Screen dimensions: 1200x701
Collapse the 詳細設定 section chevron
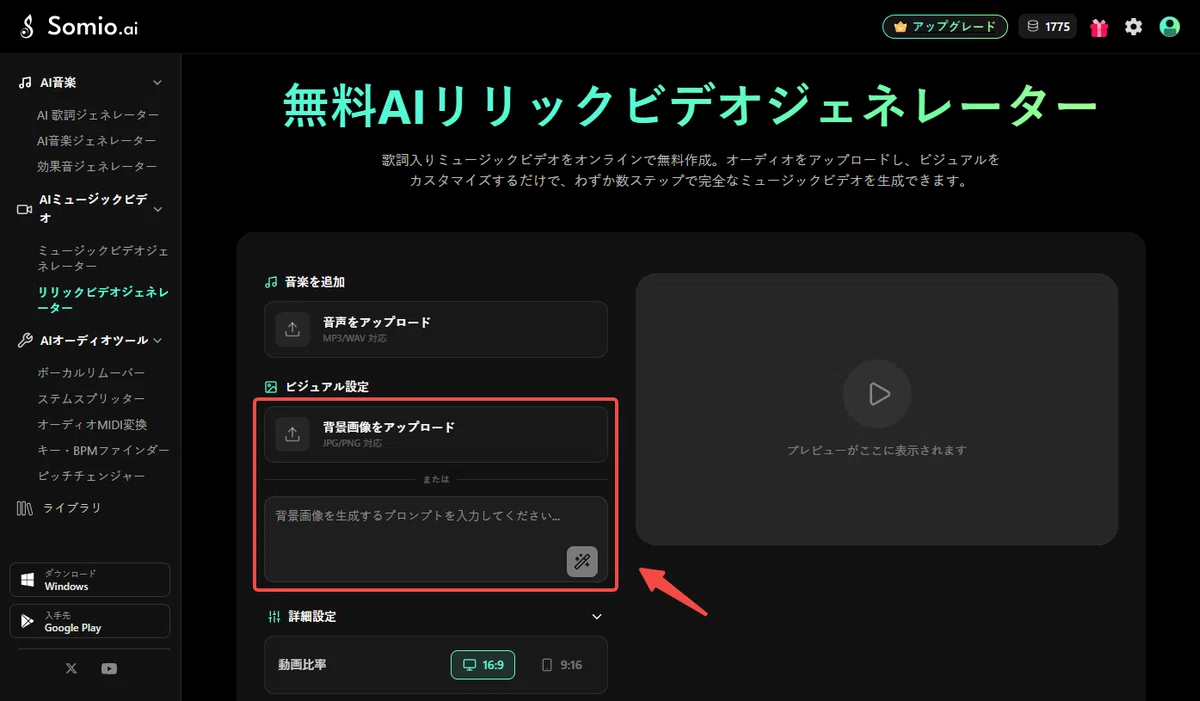point(597,617)
